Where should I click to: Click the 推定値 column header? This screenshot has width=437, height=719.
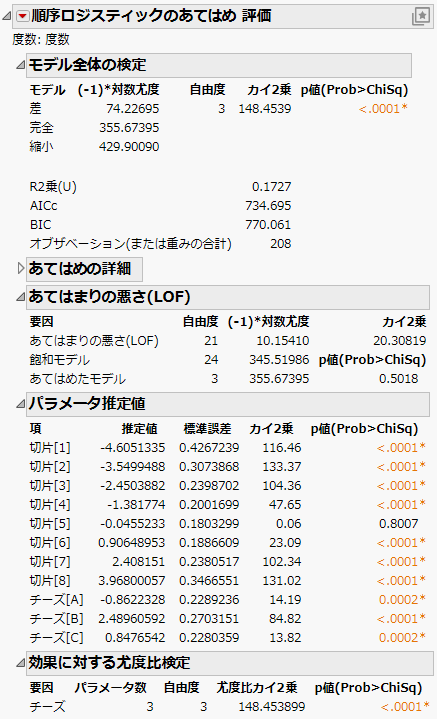139,429
